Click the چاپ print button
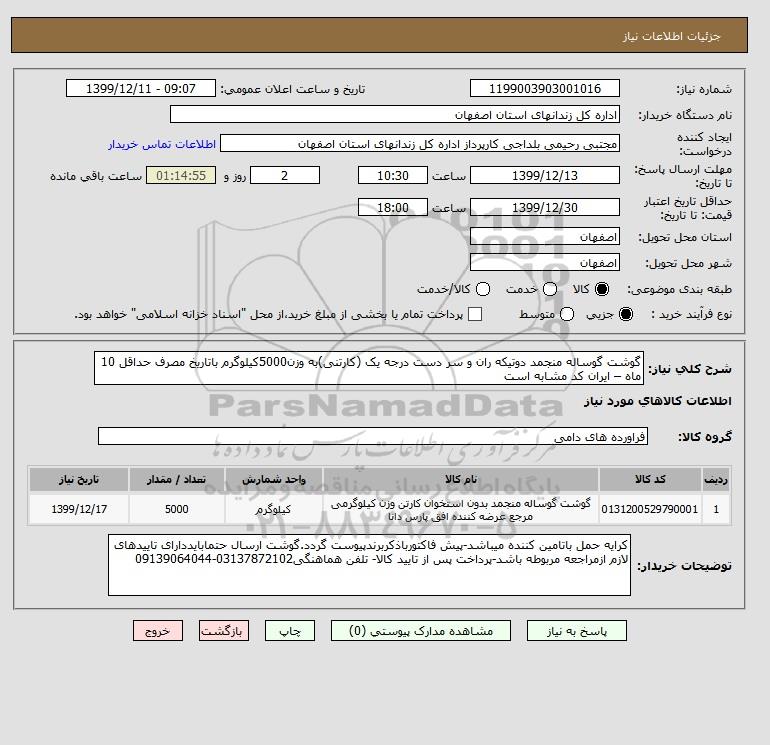 (290, 631)
